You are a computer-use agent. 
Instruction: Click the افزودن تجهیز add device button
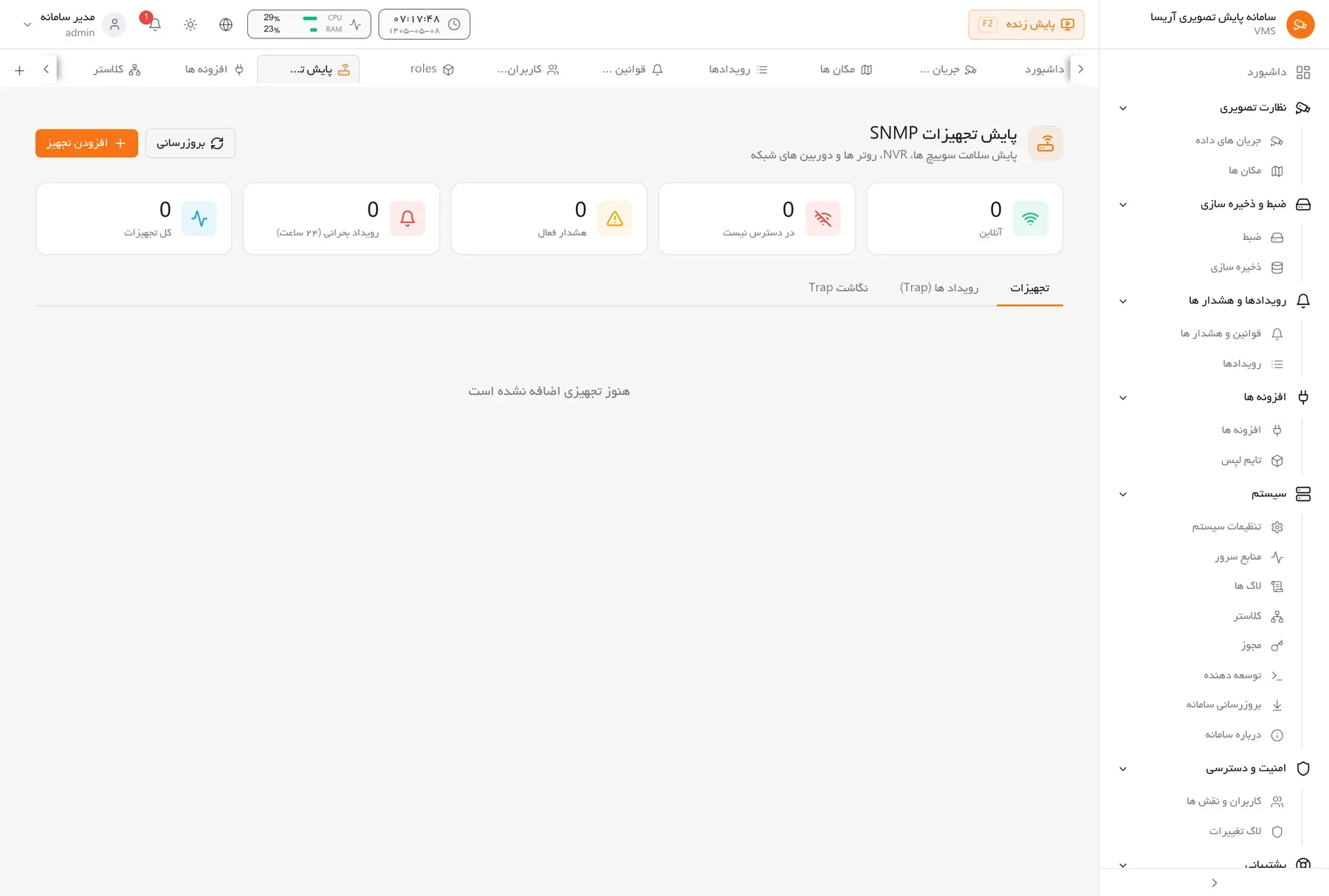pyautogui.click(x=86, y=143)
